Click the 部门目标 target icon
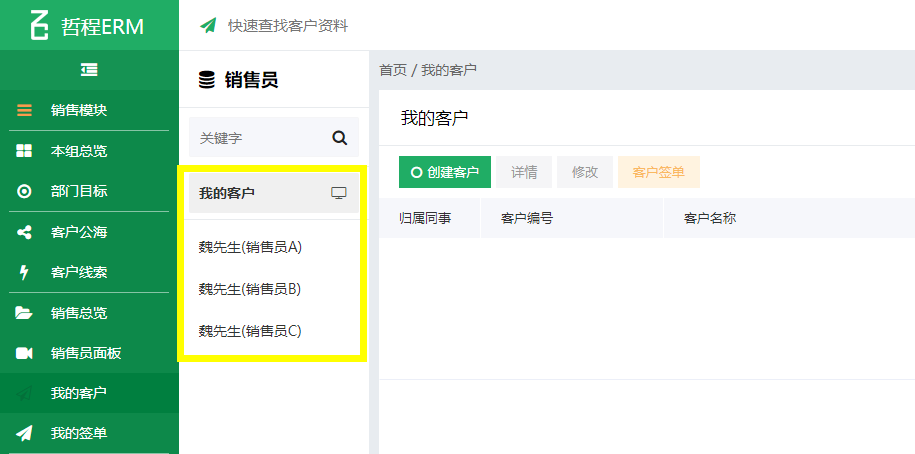The width and height of the screenshot is (915, 454). pos(24,191)
